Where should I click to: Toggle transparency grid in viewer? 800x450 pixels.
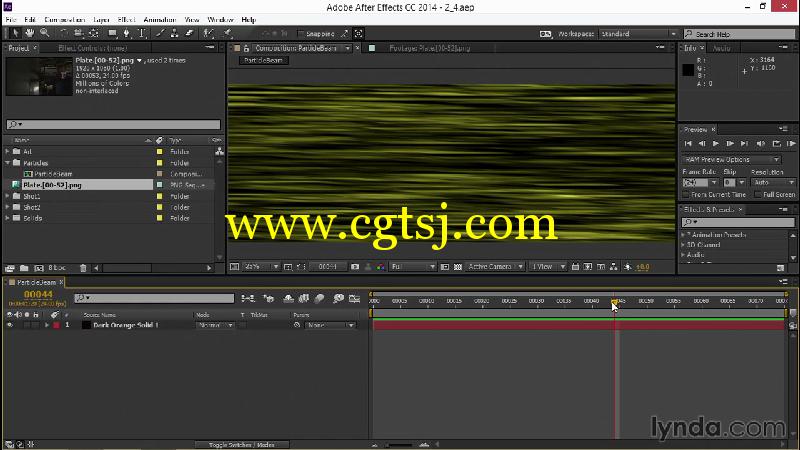pyautogui.click(x=458, y=267)
